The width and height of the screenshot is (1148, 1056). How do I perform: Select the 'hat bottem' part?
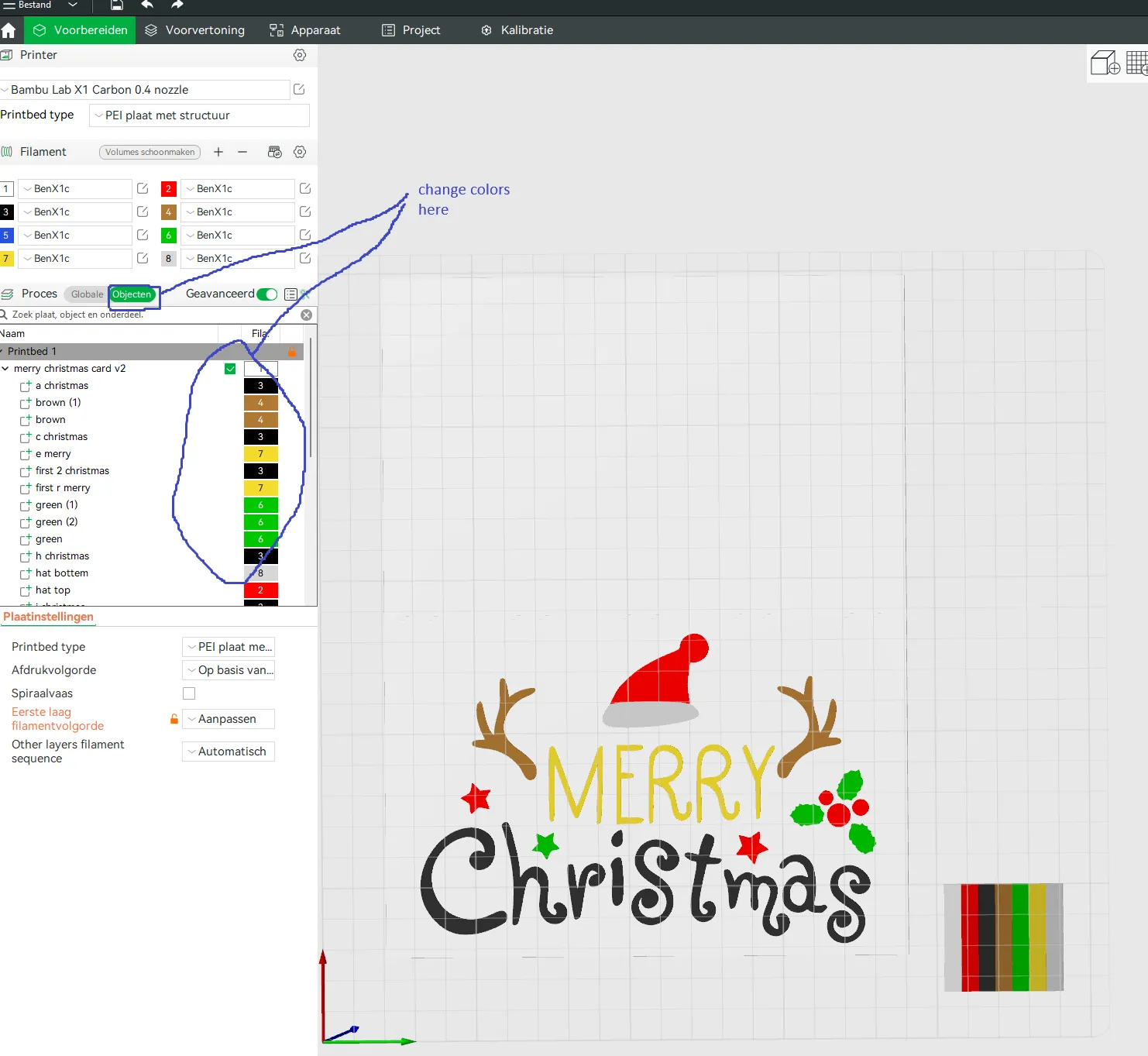tap(62, 573)
